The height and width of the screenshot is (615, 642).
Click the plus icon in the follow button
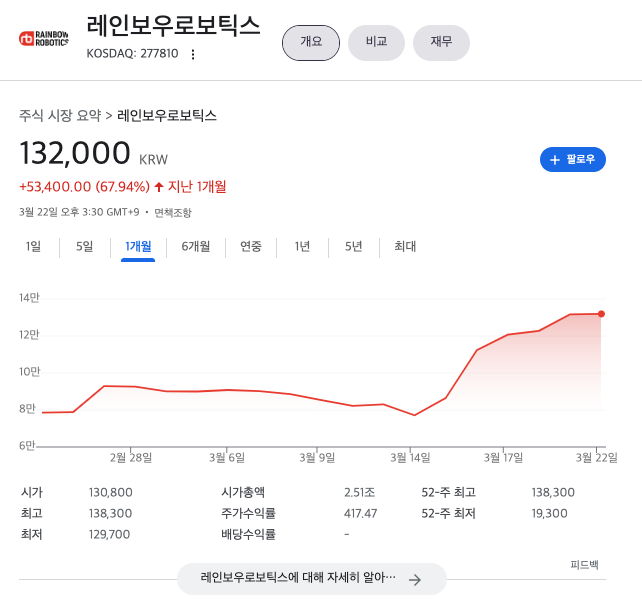pyautogui.click(x=555, y=160)
